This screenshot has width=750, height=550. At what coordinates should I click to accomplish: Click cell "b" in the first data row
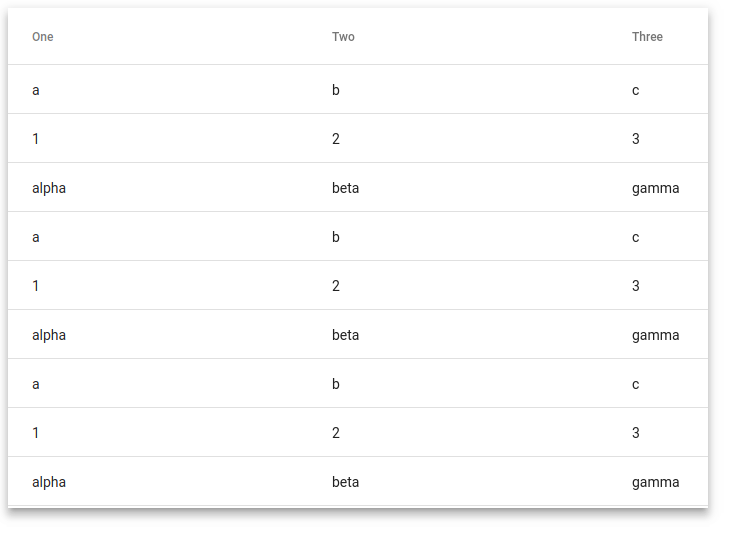(x=336, y=90)
